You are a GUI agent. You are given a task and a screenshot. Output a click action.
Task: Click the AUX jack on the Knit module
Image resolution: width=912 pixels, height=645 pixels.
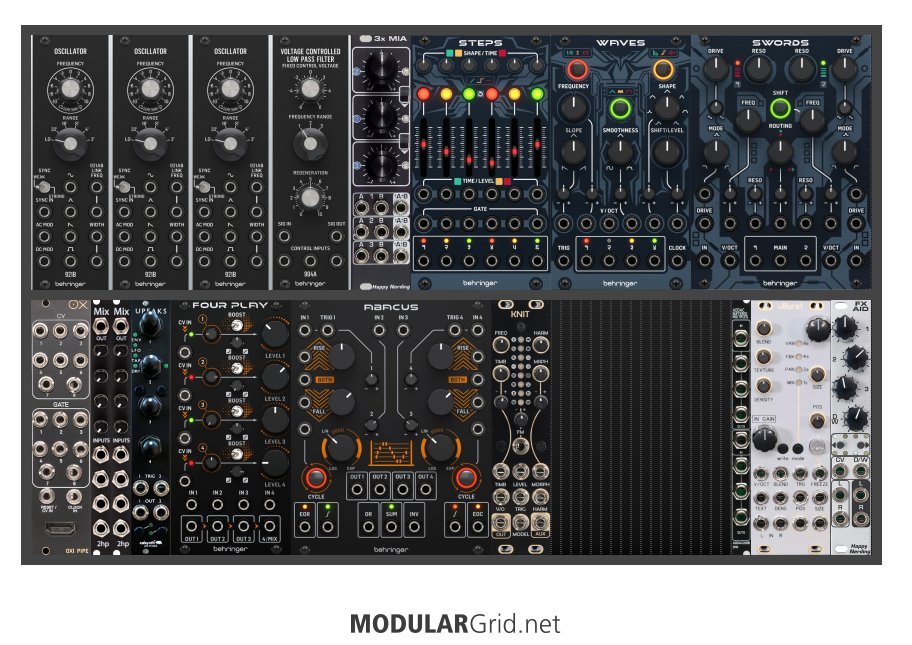point(540,521)
